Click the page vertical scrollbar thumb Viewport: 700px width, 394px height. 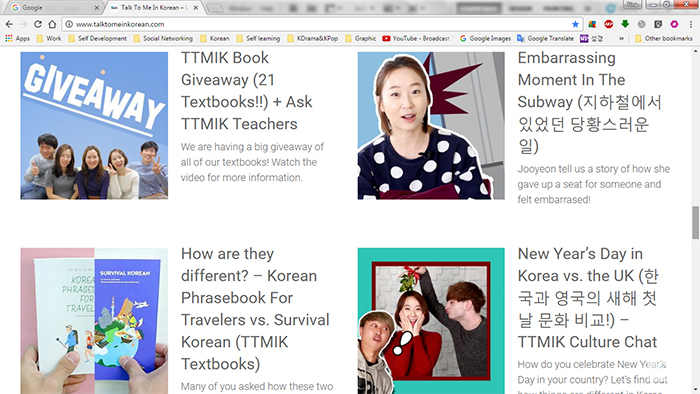coord(696,223)
